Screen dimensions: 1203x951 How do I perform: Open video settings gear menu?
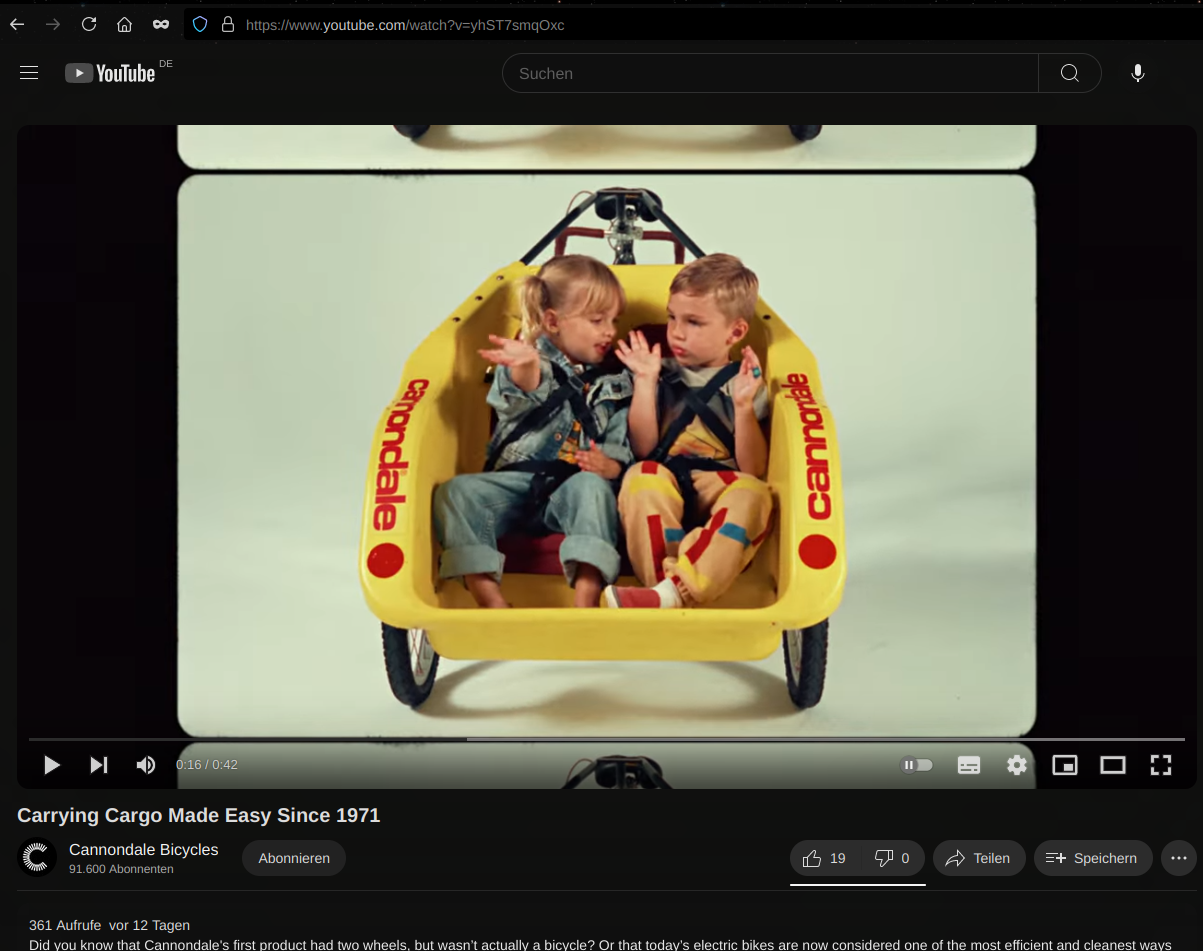pyautogui.click(x=1017, y=765)
